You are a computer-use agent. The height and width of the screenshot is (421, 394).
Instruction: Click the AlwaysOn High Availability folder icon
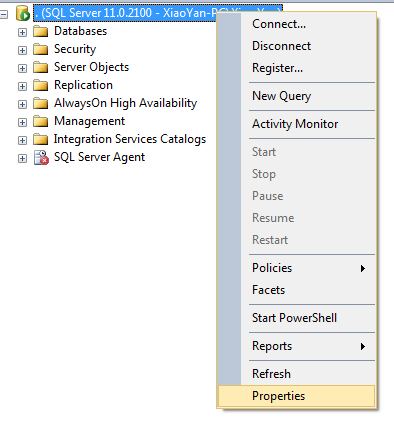41,104
